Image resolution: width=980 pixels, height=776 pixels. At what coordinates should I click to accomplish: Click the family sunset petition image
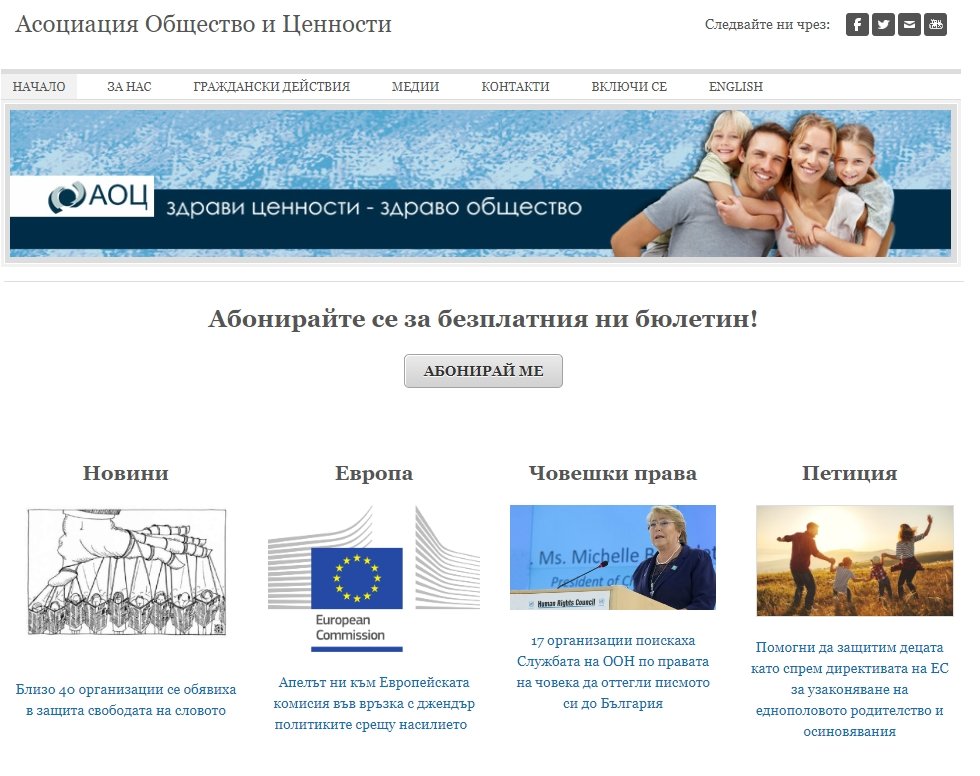click(x=854, y=560)
